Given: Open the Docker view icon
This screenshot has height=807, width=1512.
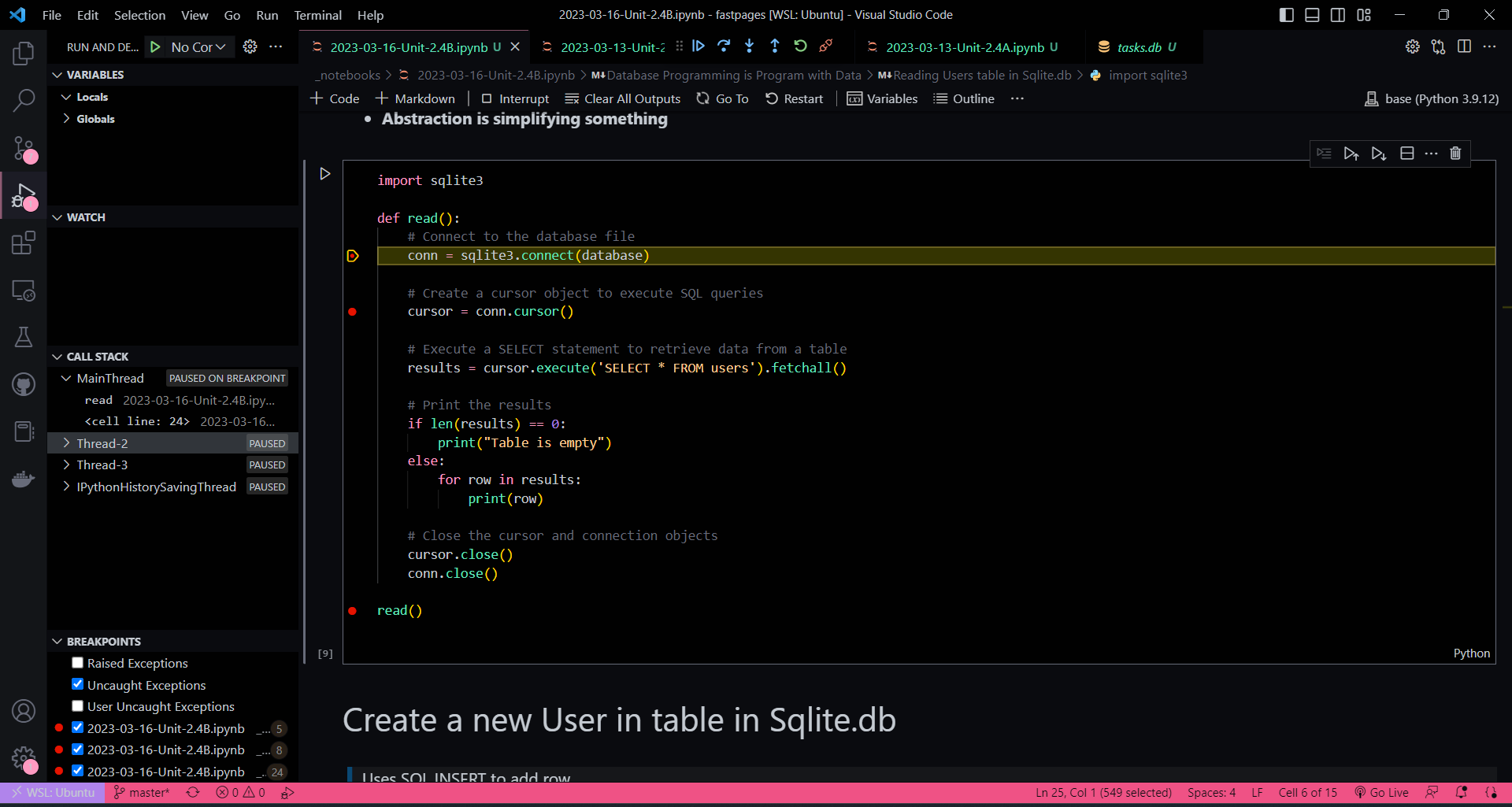Looking at the screenshot, I should (x=24, y=479).
